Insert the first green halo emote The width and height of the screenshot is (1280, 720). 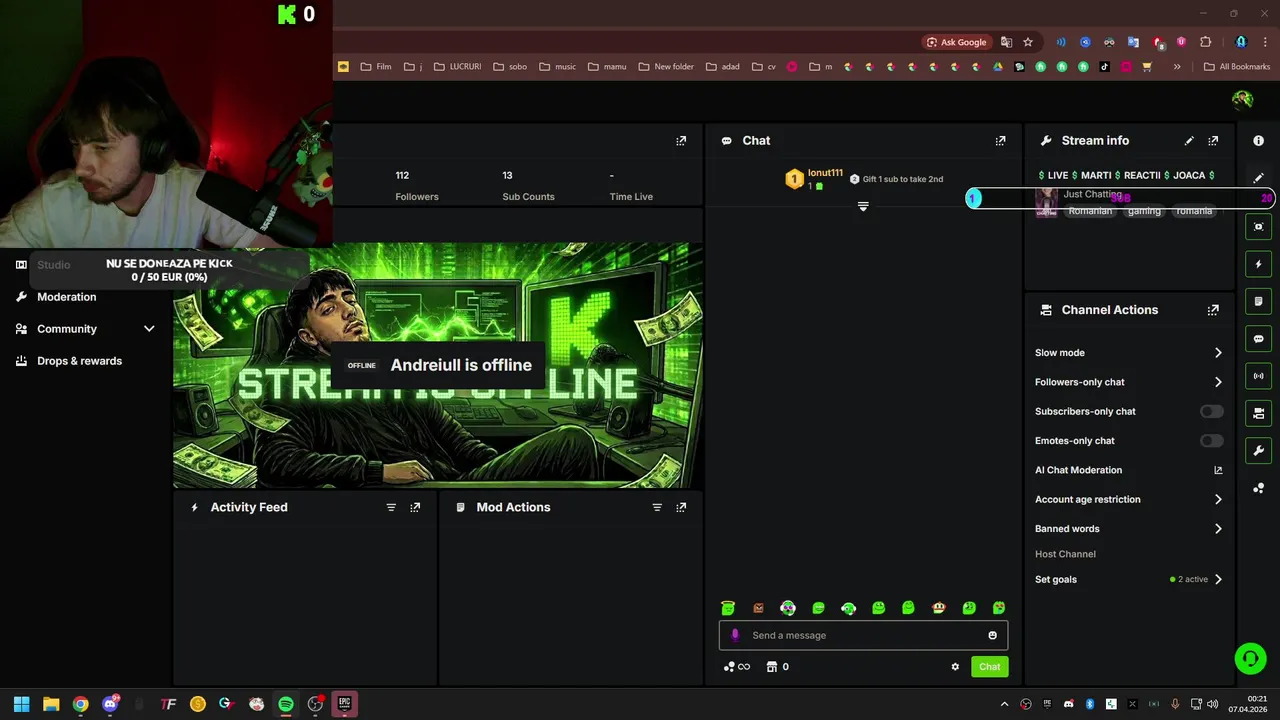pos(728,608)
